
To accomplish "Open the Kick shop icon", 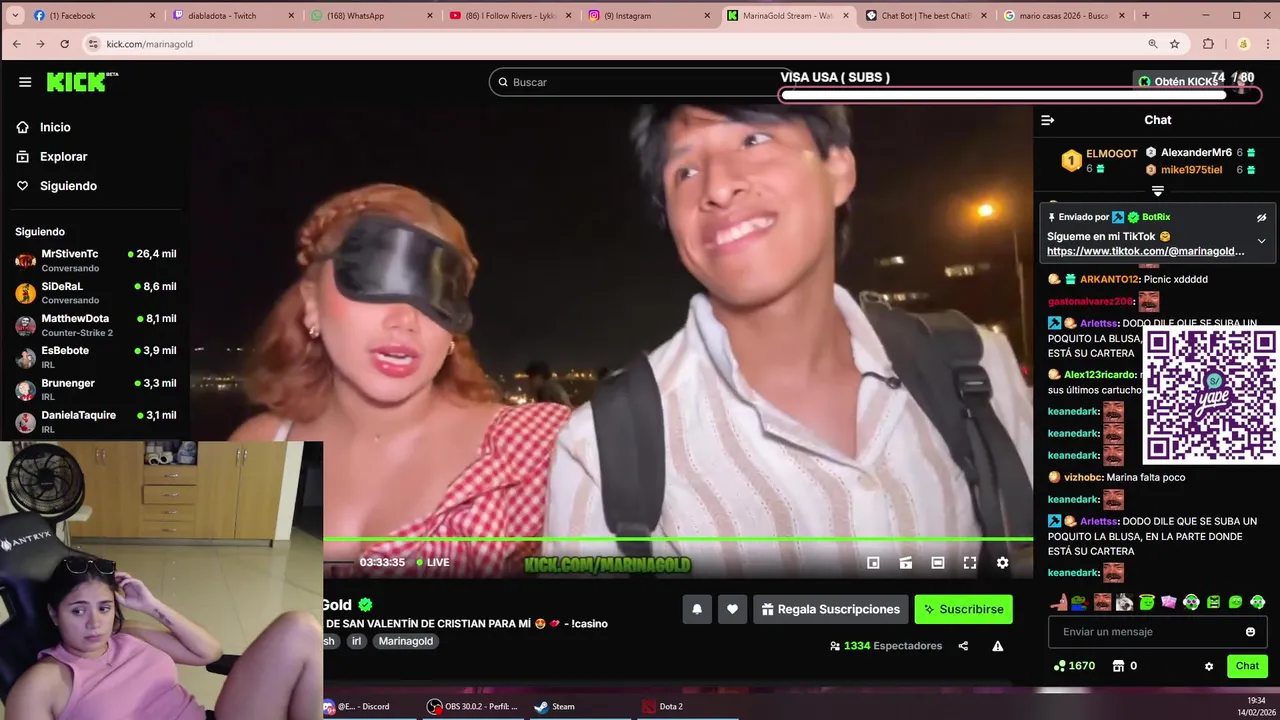I will tap(1118, 666).
